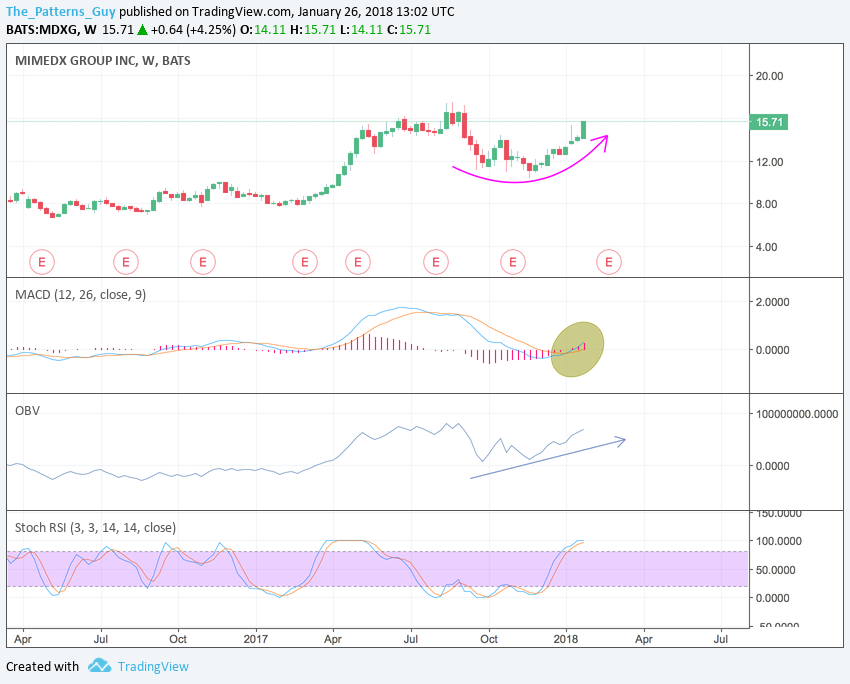The image size is (850, 684).
Task: Click the earnings marker near April 2017
Action: click(x=358, y=262)
